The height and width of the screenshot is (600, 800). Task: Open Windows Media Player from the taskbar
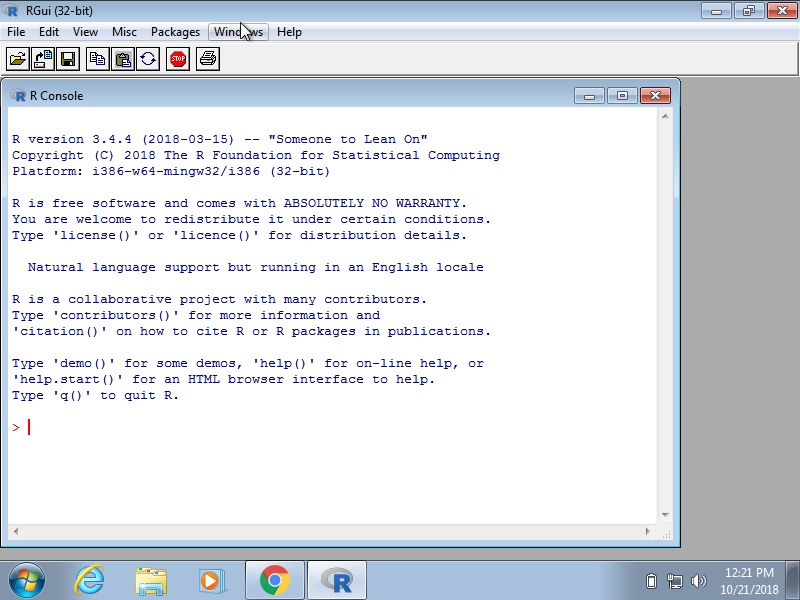click(212, 580)
